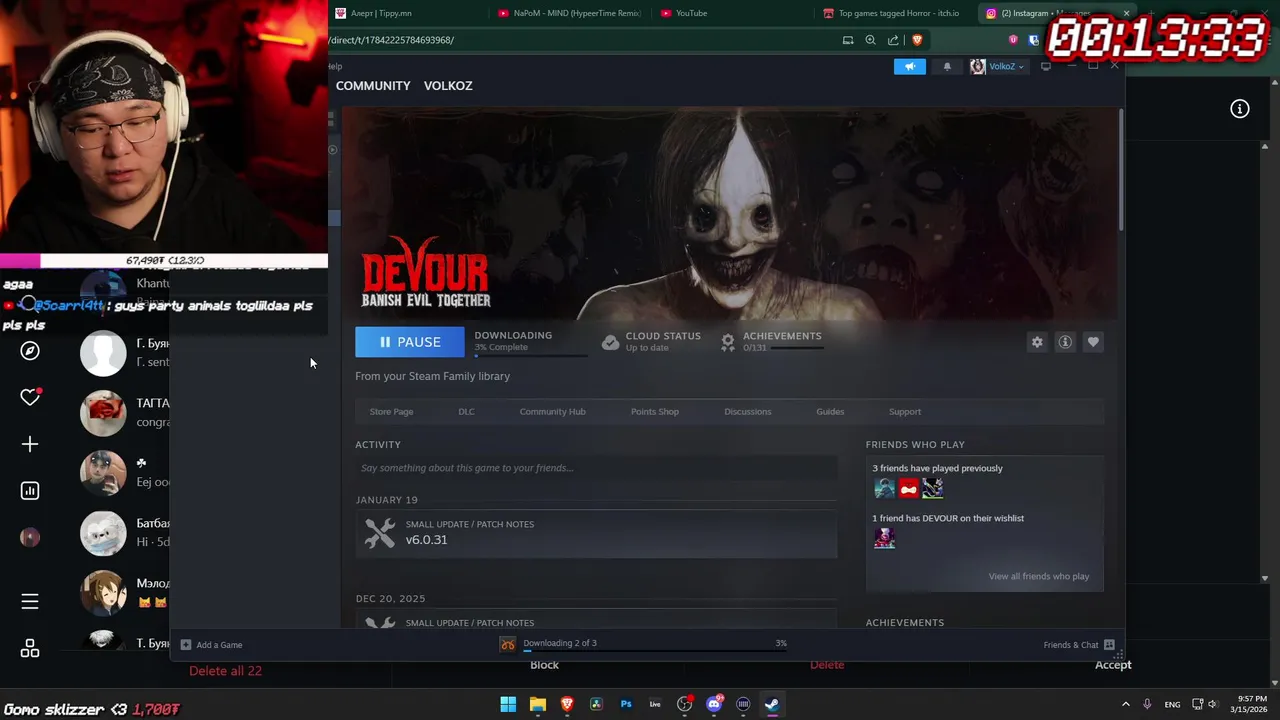Open the Achievements gear icon

(x=728, y=342)
